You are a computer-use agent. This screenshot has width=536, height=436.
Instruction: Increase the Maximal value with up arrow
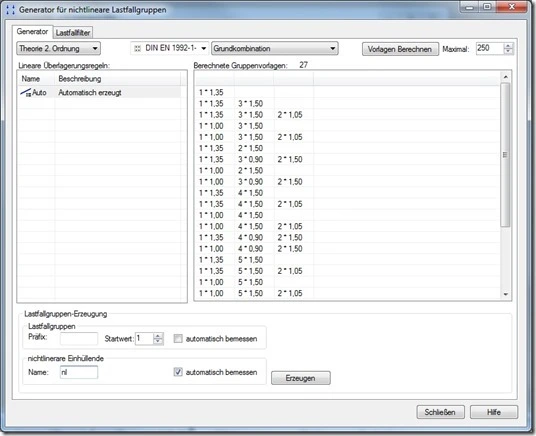click(508, 45)
